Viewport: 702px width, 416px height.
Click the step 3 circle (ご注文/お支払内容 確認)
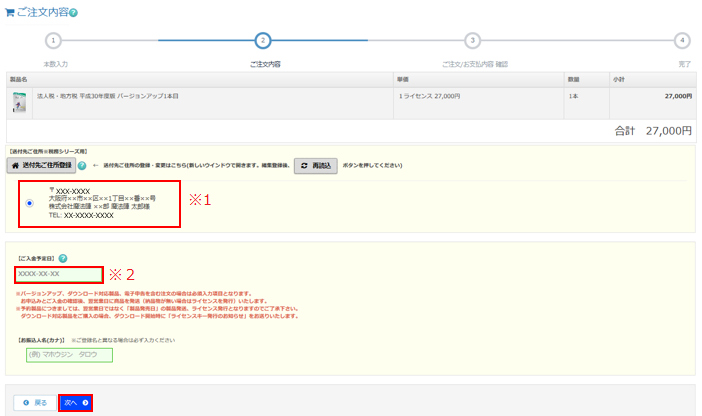[x=473, y=40]
